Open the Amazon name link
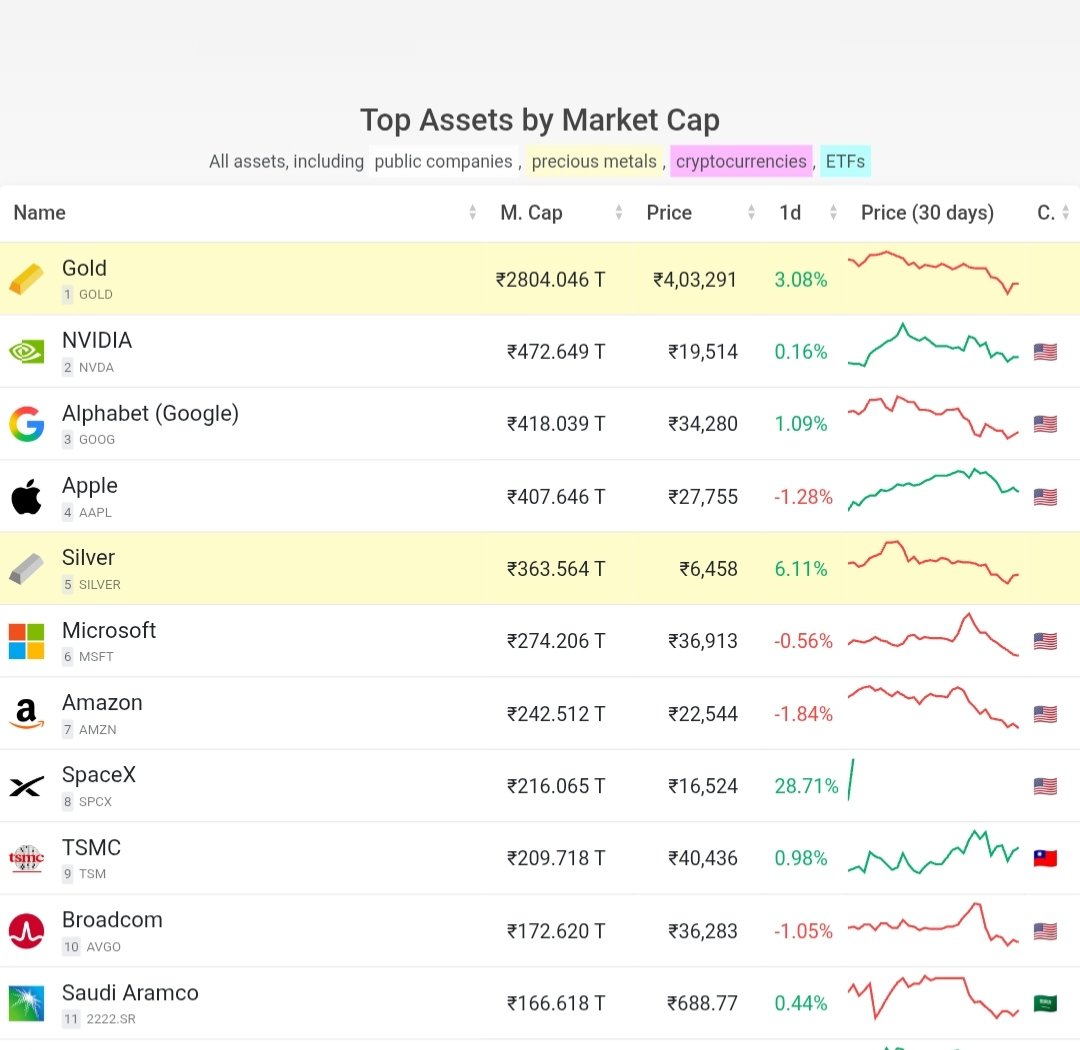This screenshot has height=1050, width=1080. (102, 703)
